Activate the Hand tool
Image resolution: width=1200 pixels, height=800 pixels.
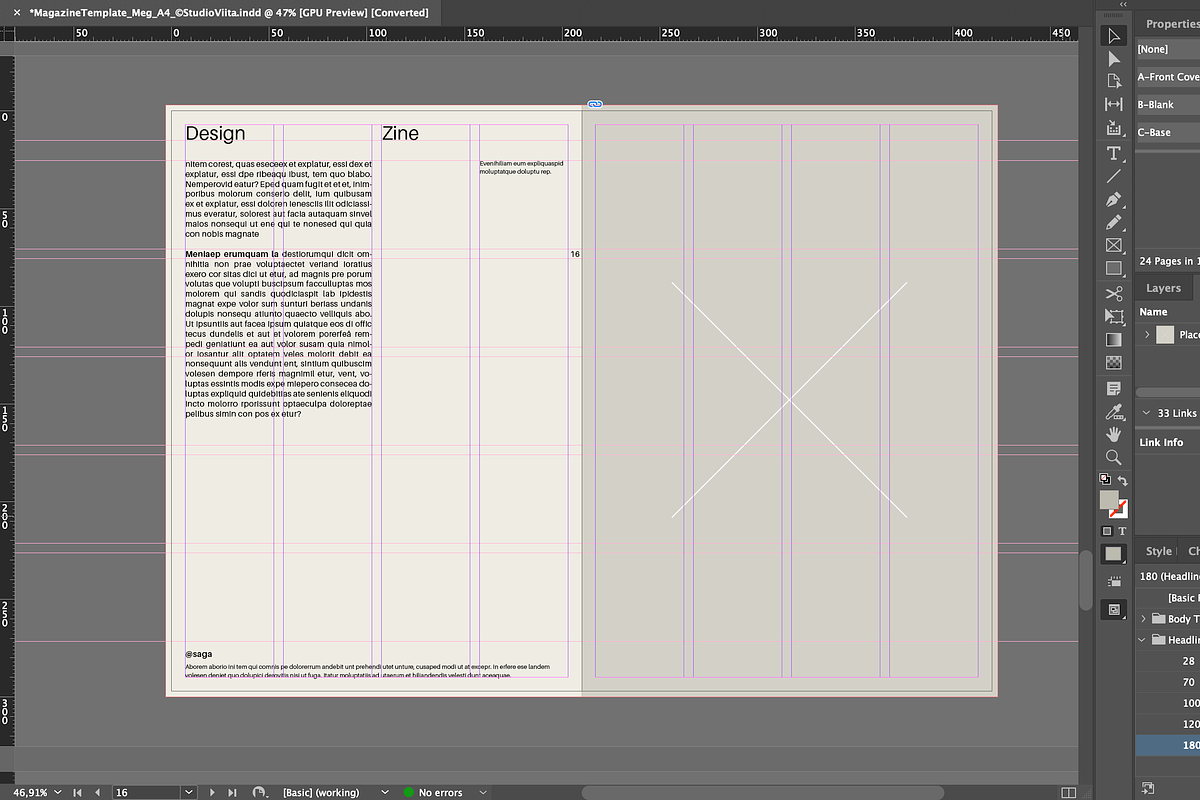point(1113,434)
